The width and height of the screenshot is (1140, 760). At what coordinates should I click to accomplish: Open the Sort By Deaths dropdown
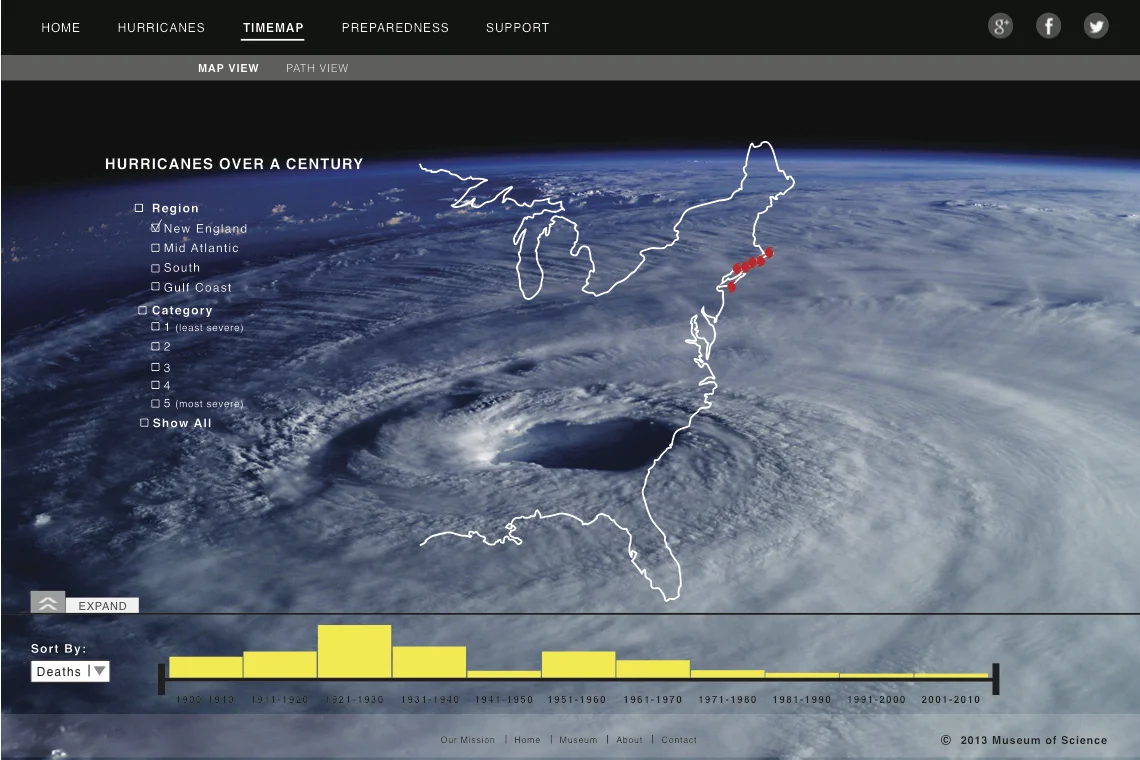pyautogui.click(x=71, y=671)
